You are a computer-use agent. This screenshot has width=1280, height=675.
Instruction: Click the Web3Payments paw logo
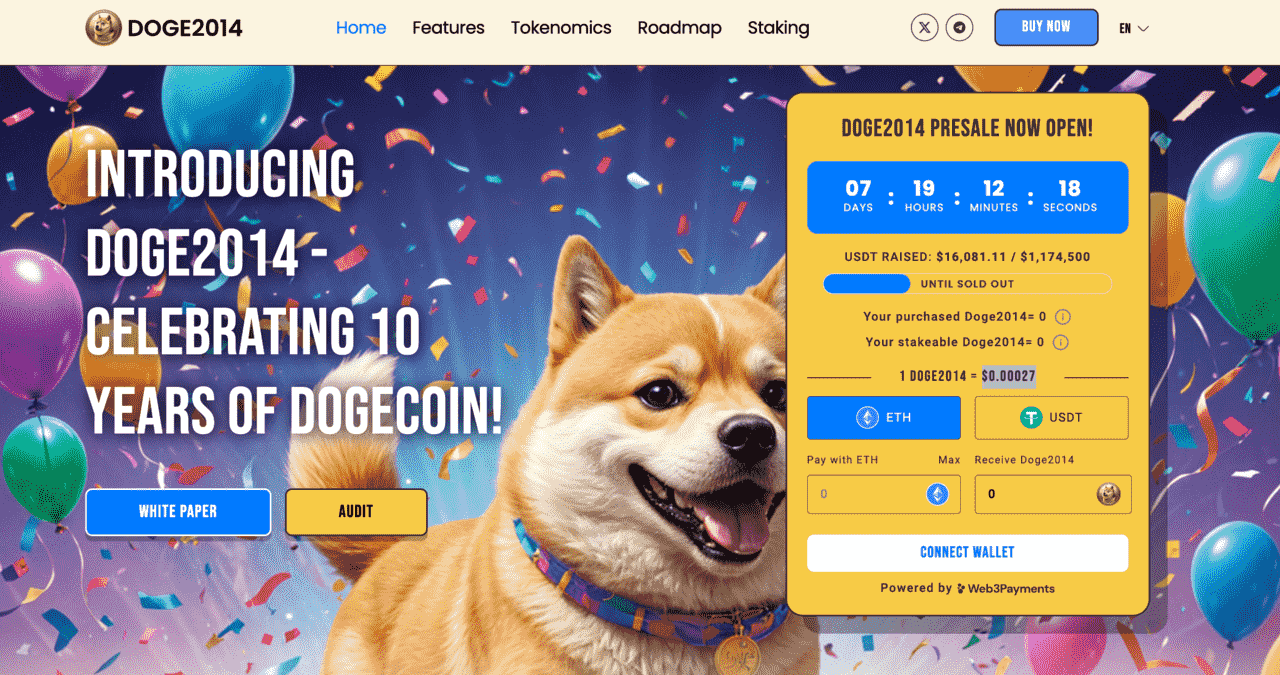tap(961, 589)
